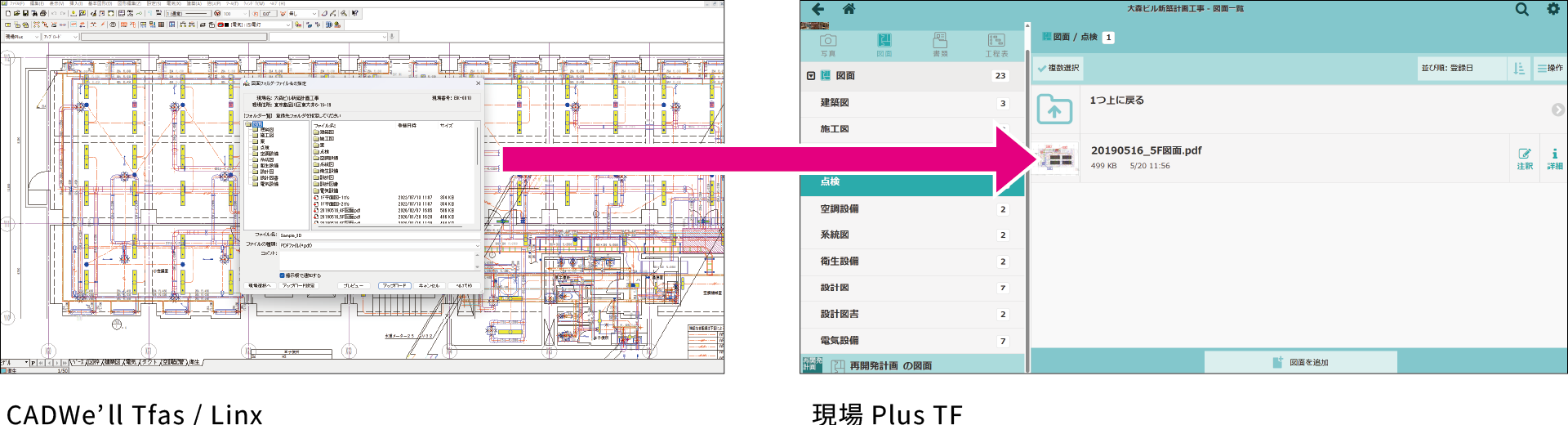Switch to the 写真 tab
Image resolution: width=1568 pixels, height=425 pixels.
click(x=828, y=45)
